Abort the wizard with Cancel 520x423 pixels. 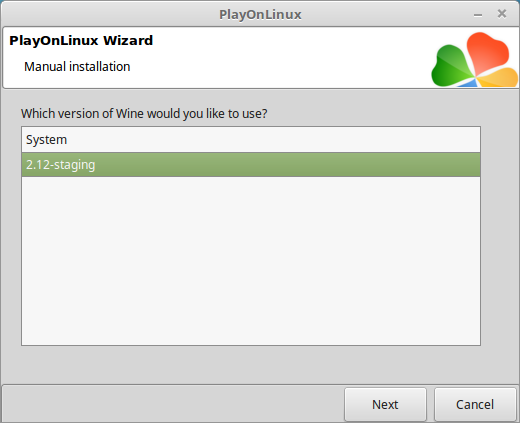click(475, 404)
